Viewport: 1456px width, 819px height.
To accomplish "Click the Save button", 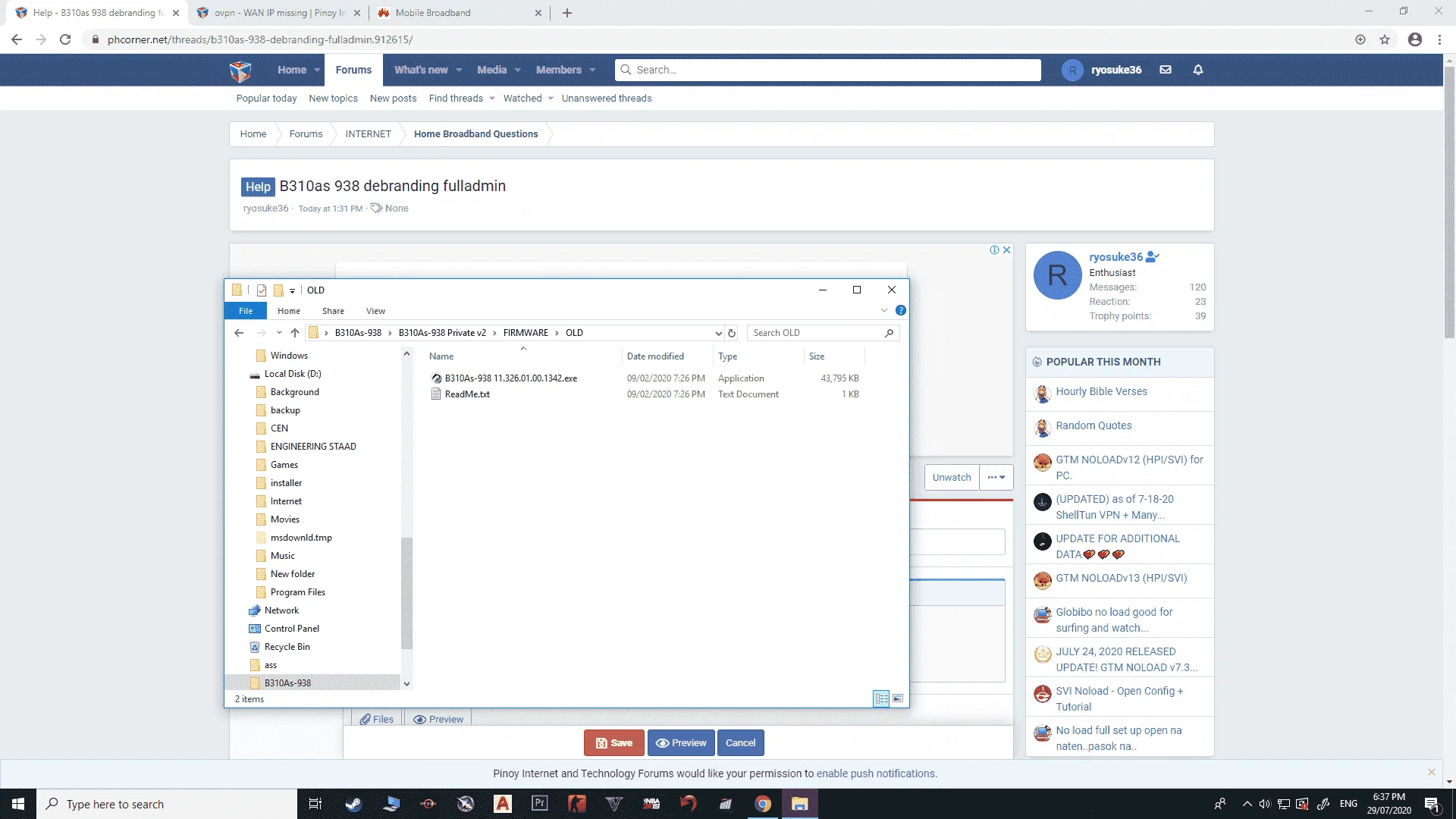I will point(614,743).
